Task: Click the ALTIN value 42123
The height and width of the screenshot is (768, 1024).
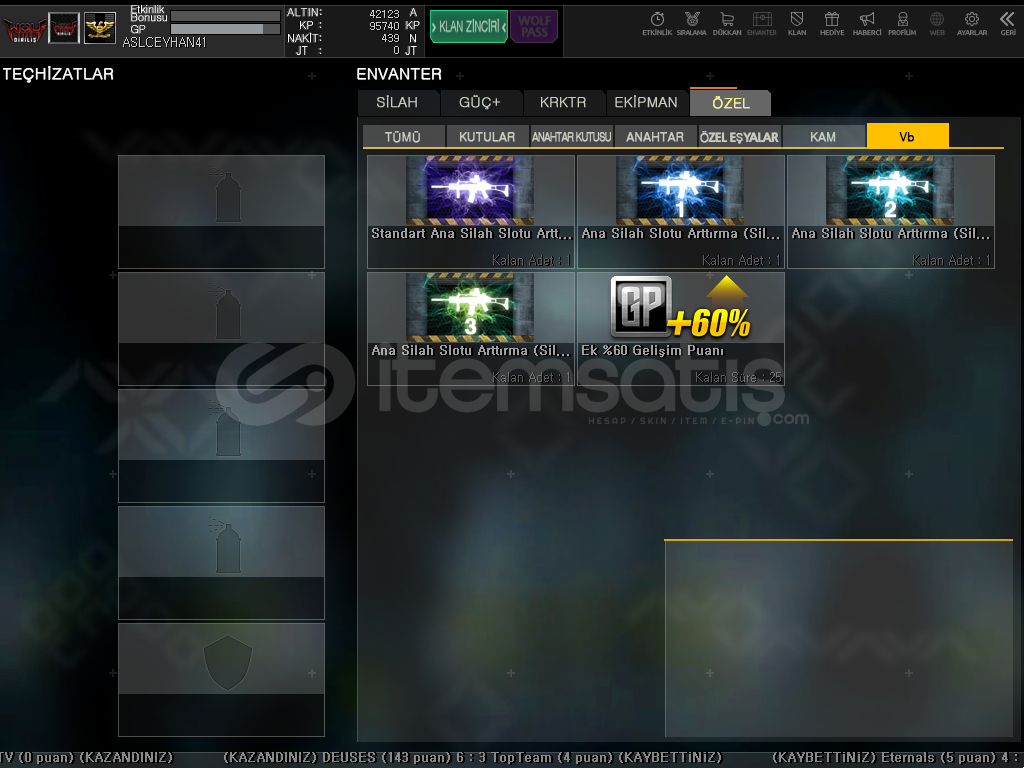Action: pos(384,14)
